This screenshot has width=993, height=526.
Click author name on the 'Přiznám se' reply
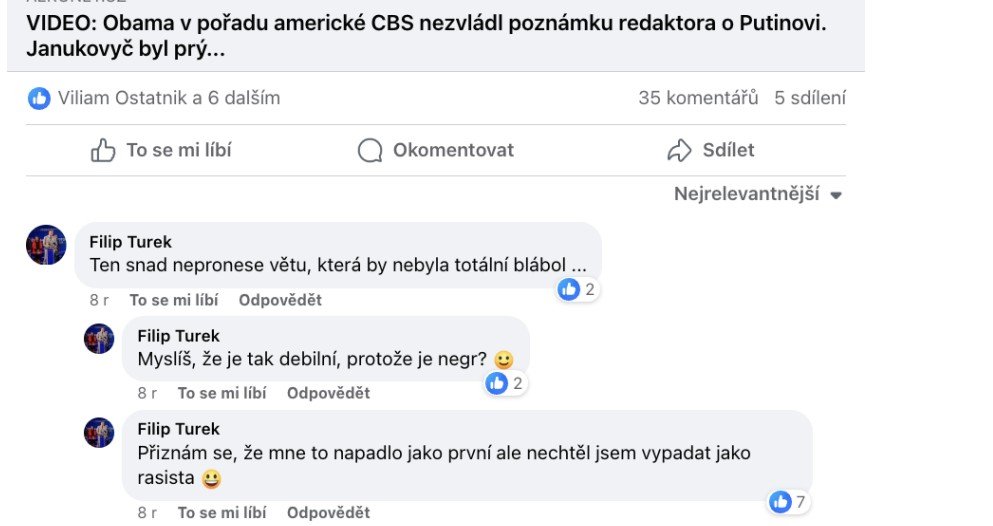point(178,429)
